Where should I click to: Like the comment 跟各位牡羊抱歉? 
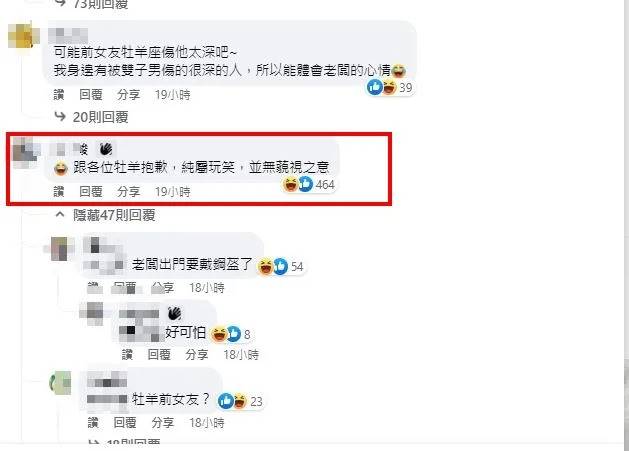[x=59, y=192]
